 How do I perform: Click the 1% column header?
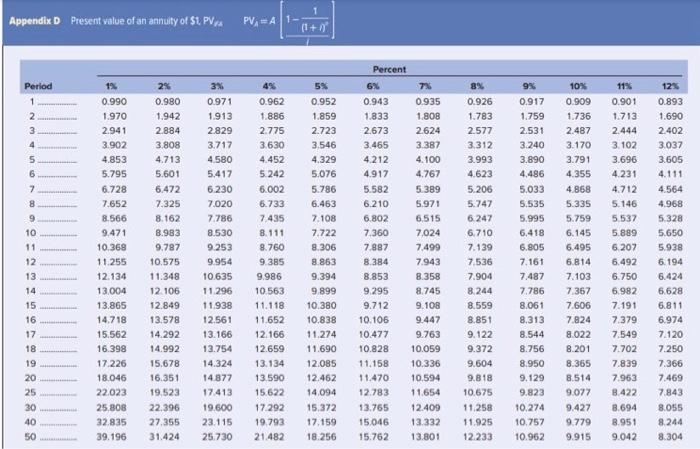pos(111,86)
